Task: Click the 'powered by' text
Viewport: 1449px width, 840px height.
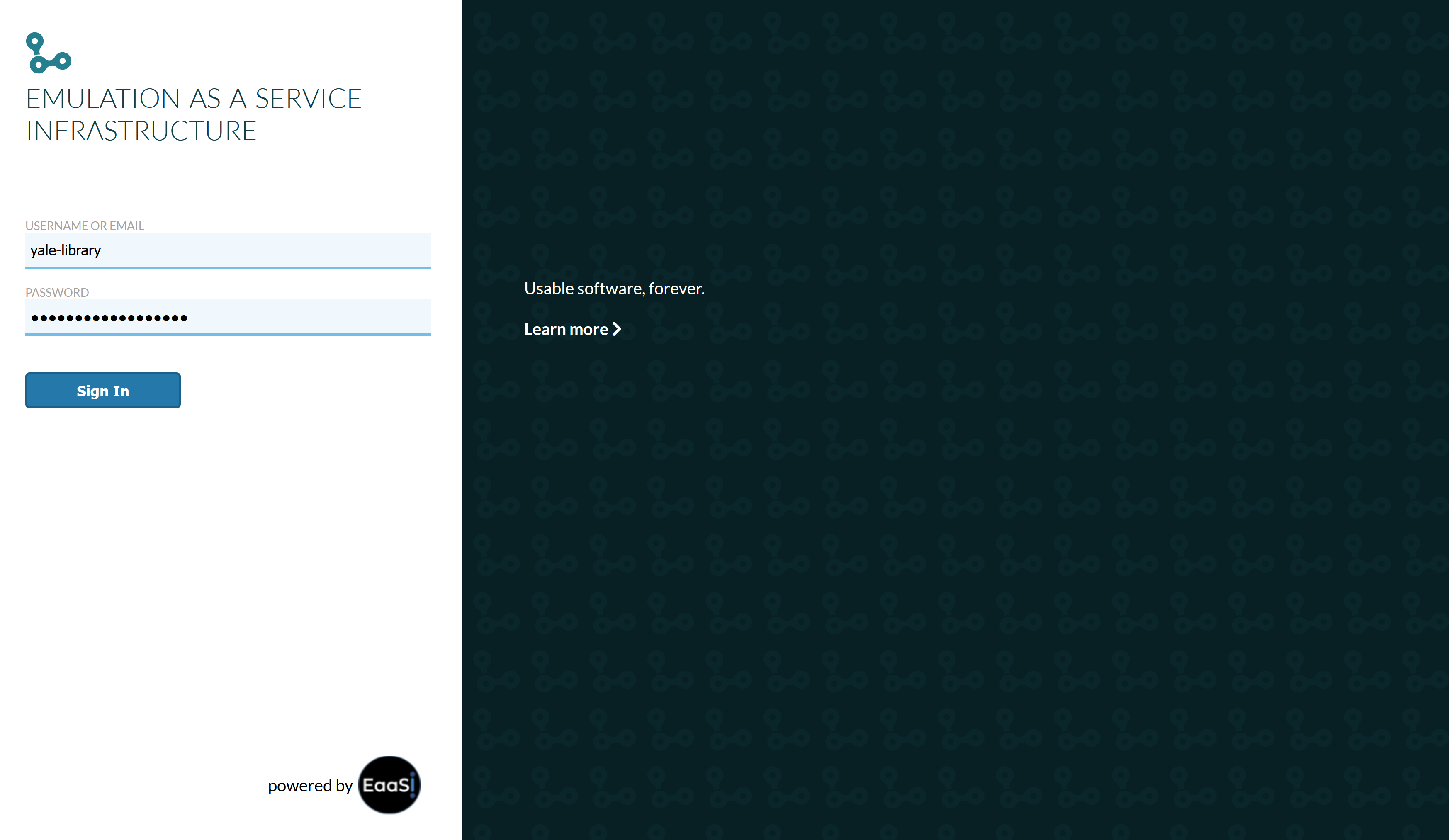Action: (x=310, y=785)
